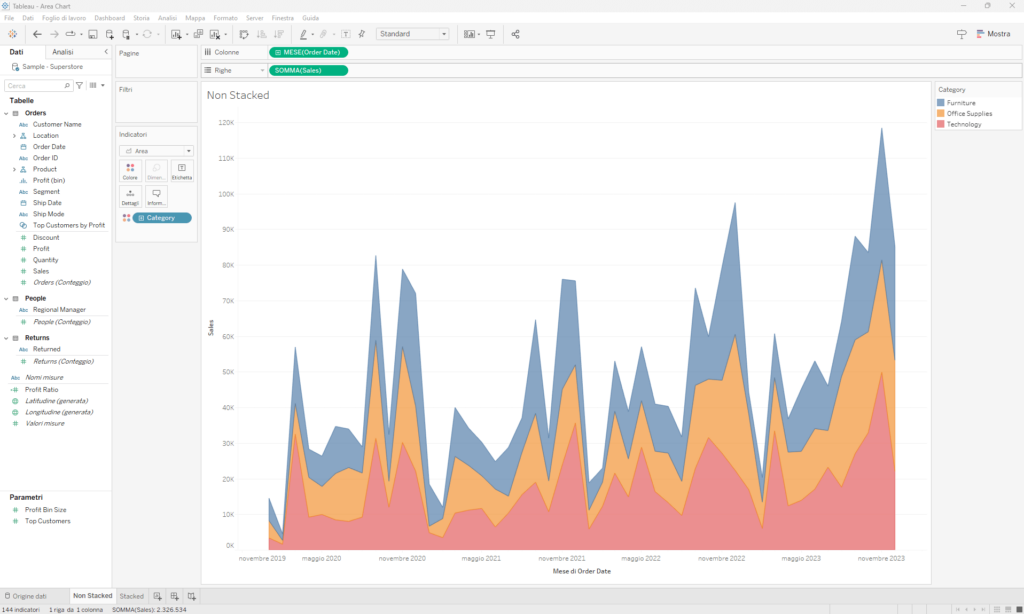Click the Colore card in Indicatori
Viewport: 1024px width, 614px height.
(130, 171)
